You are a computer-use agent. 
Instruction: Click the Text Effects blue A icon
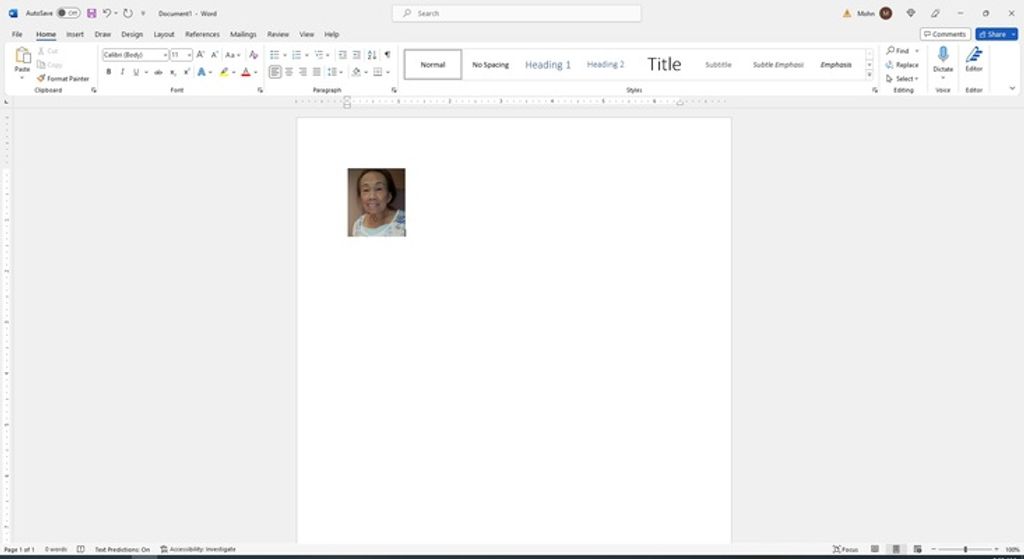[202, 72]
